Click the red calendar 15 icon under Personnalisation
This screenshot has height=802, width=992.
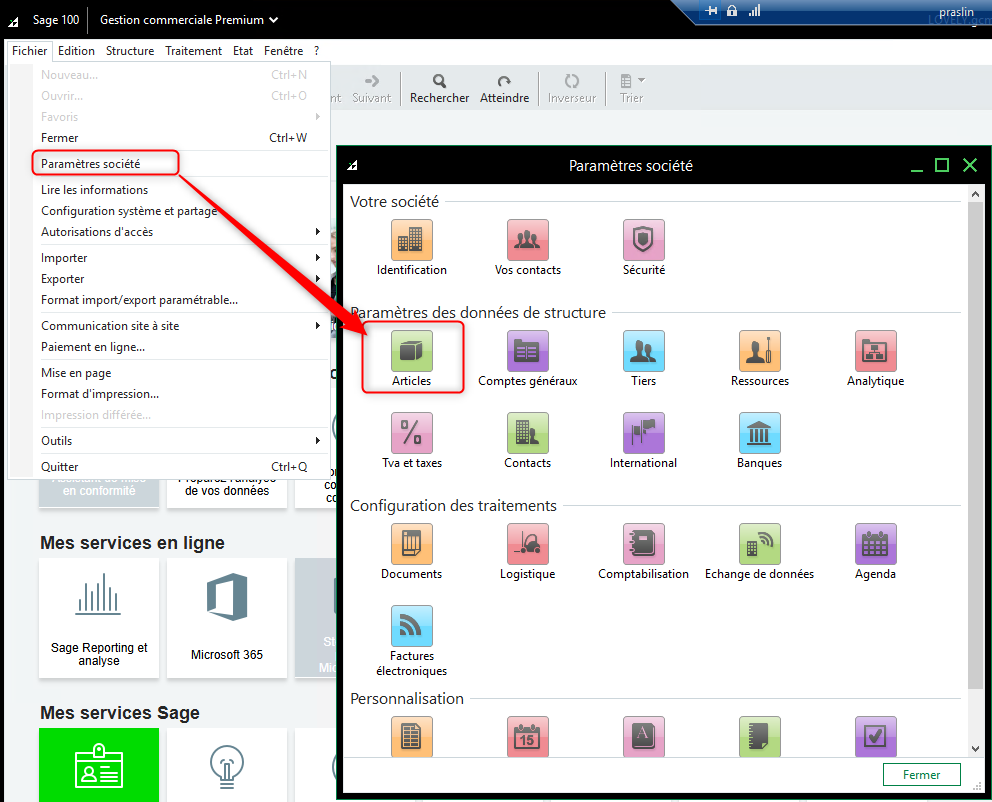coord(528,736)
